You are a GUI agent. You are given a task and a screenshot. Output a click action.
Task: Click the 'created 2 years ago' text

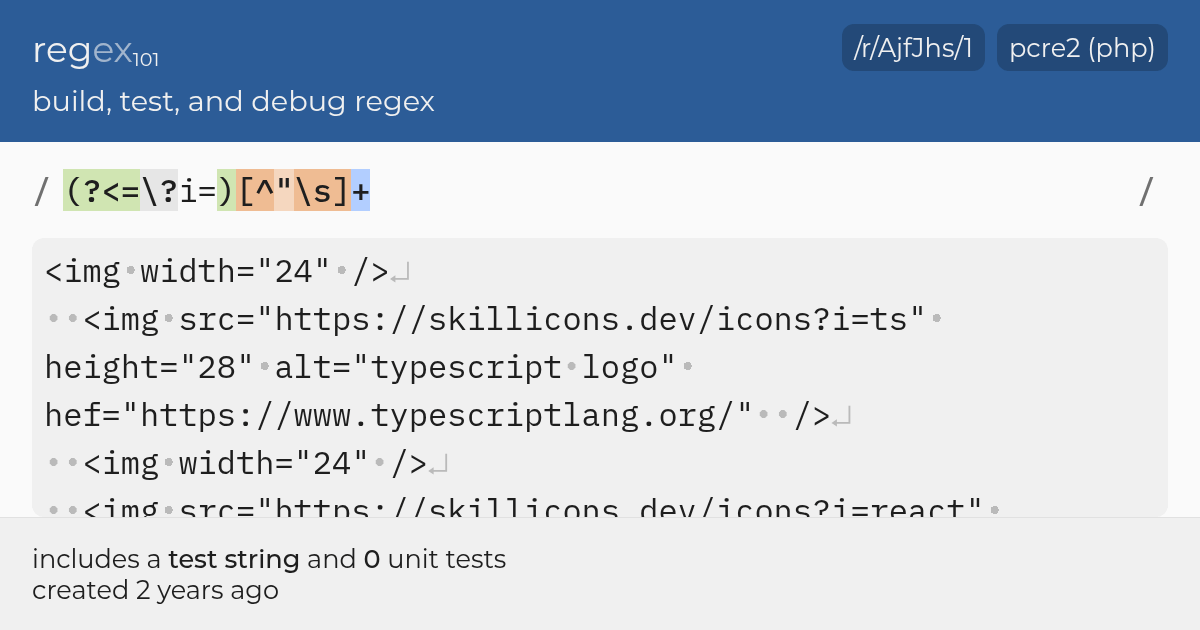pyautogui.click(x=155, y=591)
